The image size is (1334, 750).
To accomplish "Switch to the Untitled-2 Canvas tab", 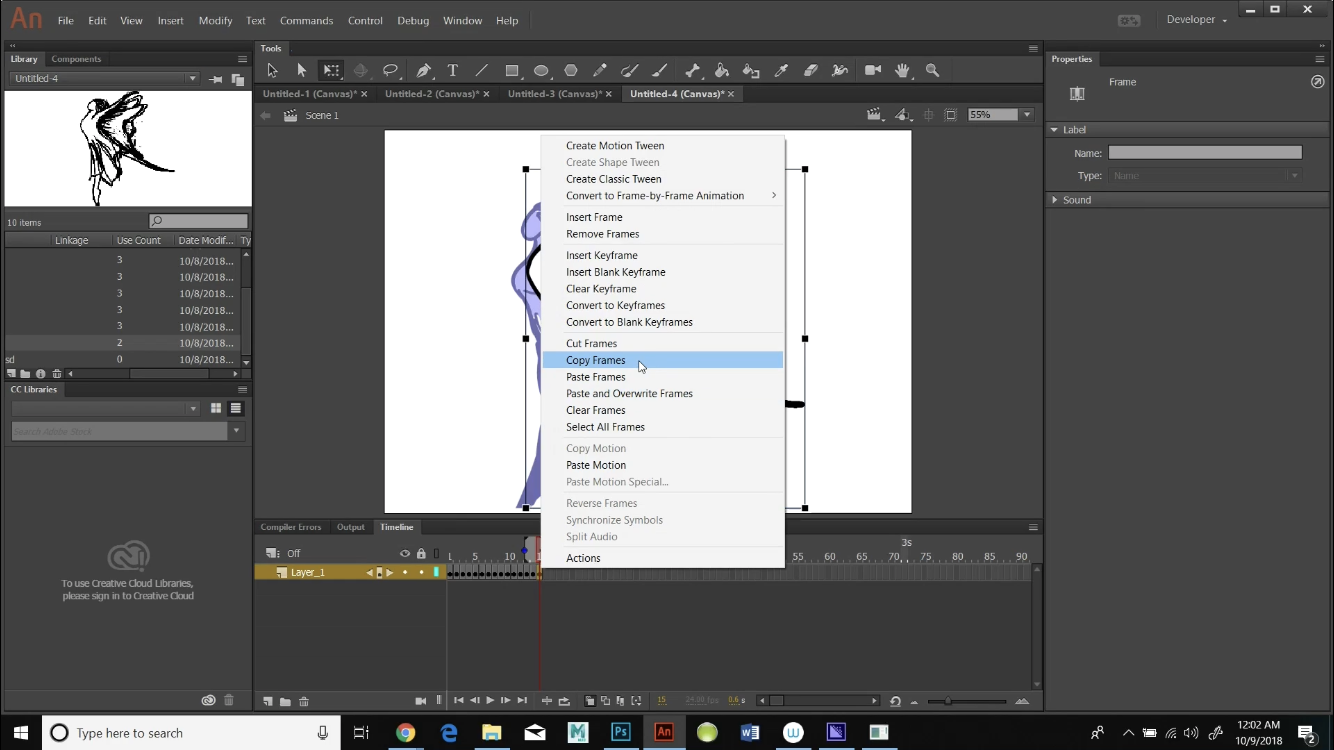I will coord(432,93).
